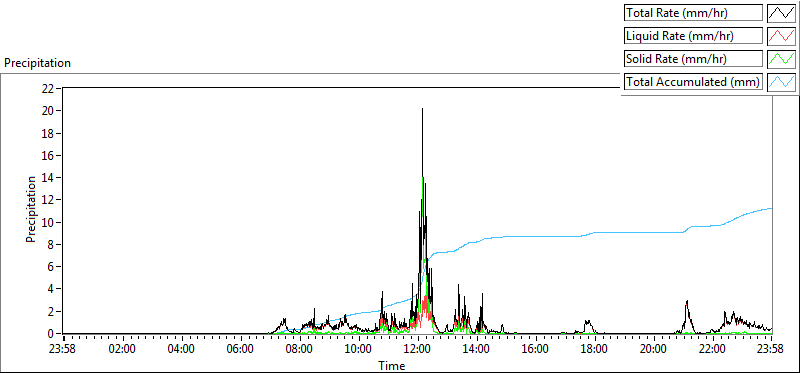Click the 04:00 time axis label
Viewport: 800px width, 373px height.
tap(182, 350)
